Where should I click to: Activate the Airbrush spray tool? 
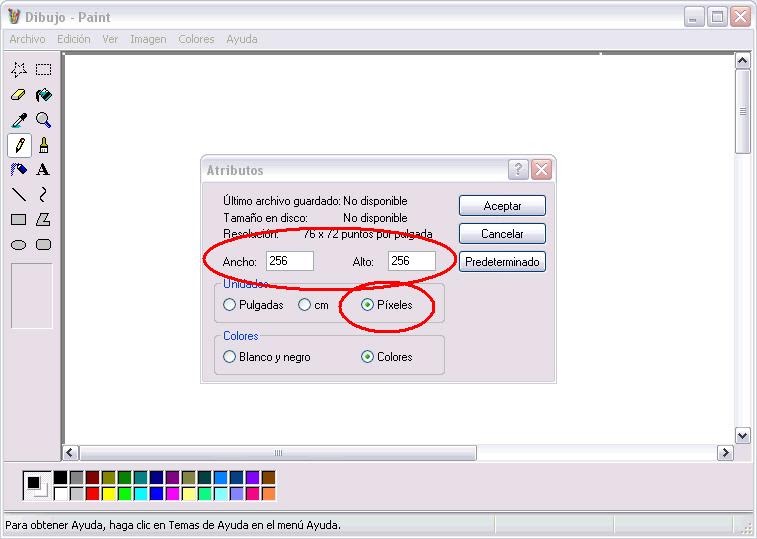(19, 170)
